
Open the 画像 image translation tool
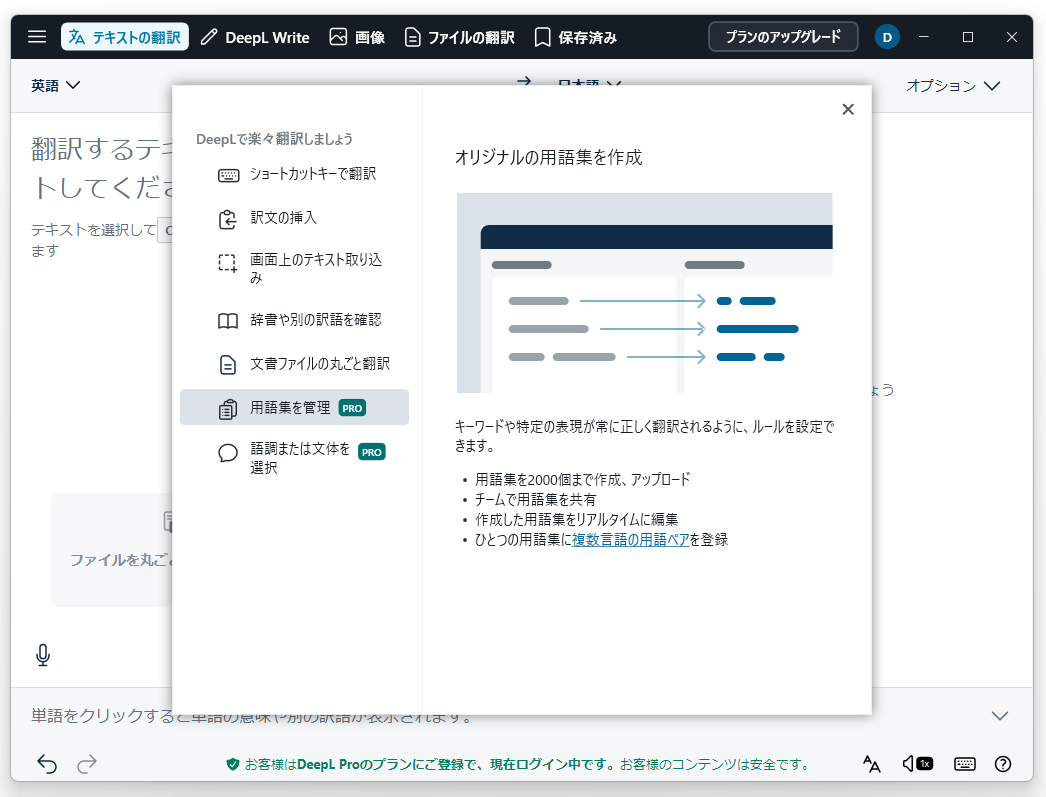click(x=357, y=37)
